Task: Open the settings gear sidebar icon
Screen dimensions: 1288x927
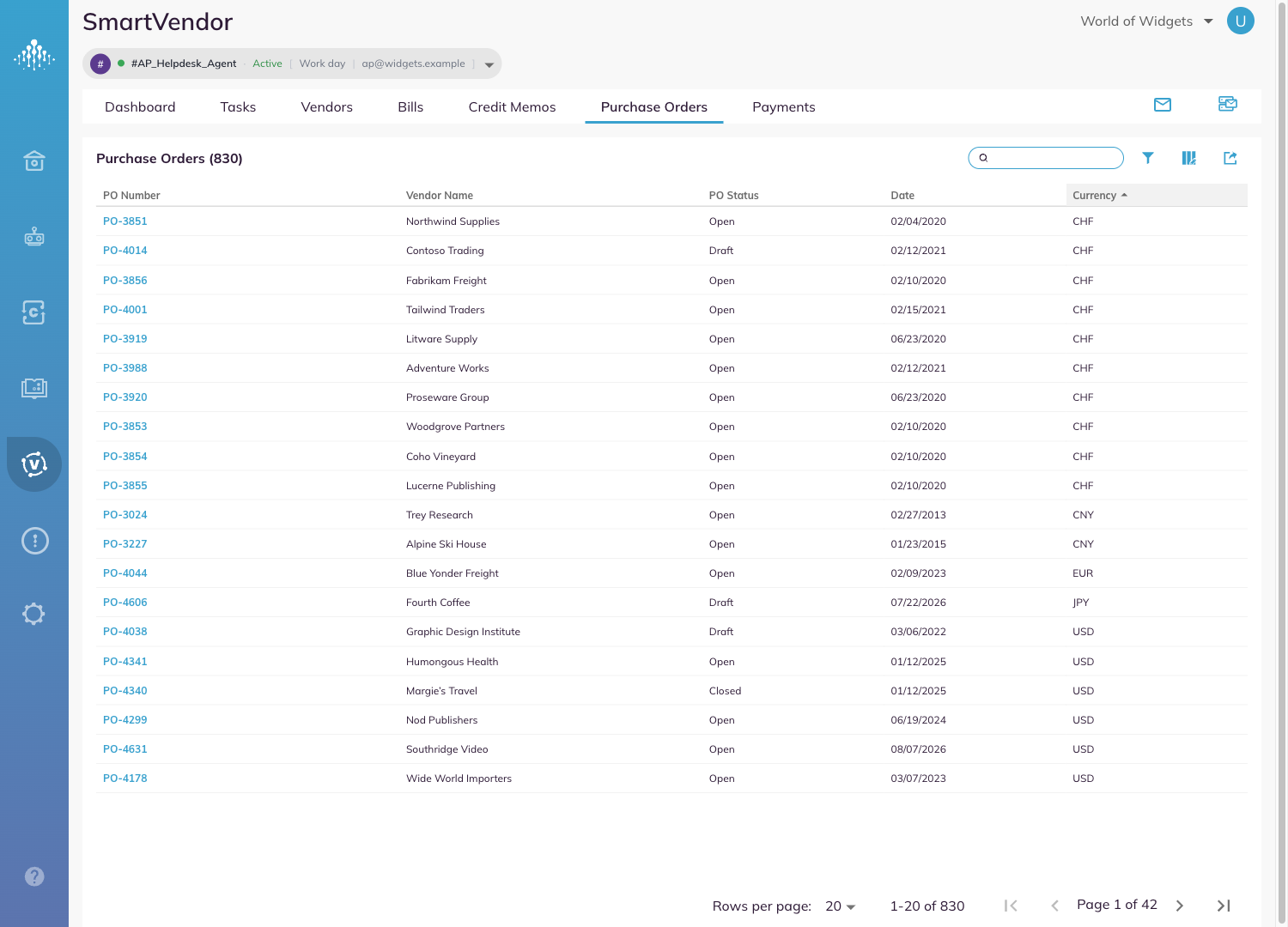Action: 34,614
